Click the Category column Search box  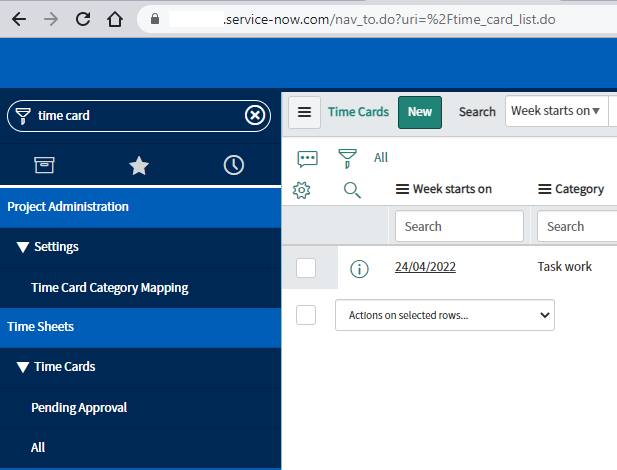(577, 226)
